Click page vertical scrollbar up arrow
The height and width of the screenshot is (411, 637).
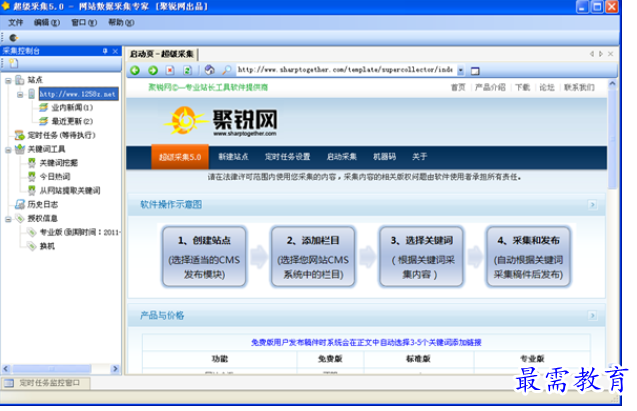[612, 84]
